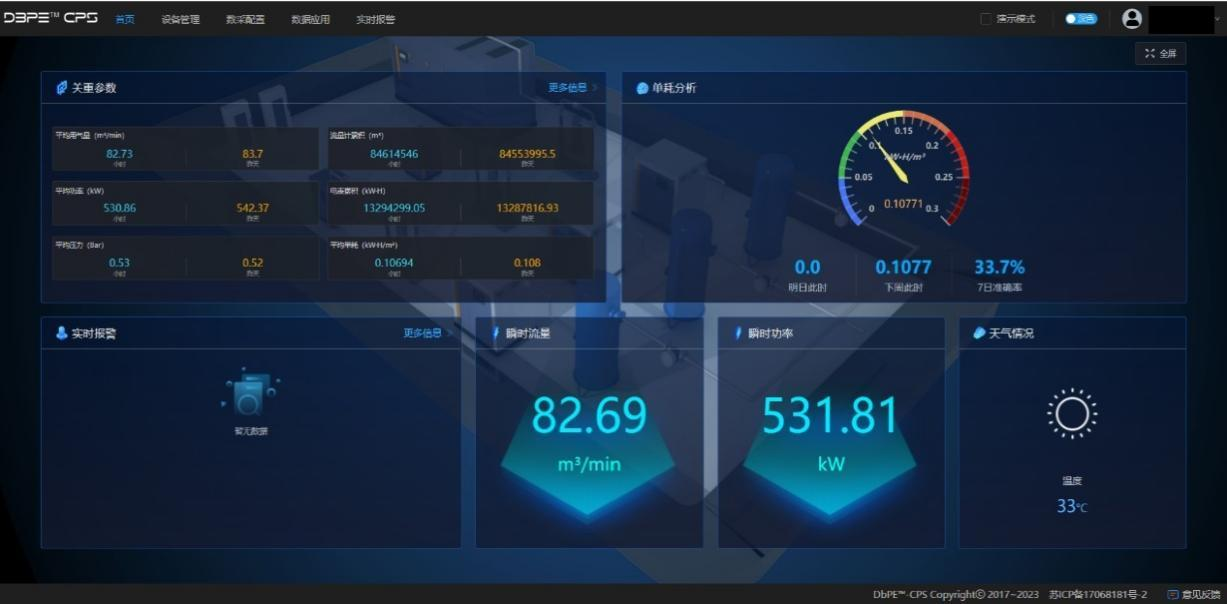The width and height of the screenshot is (1227, 604).
Task: Enter fullscreen with the 全屏 button
Action: (1160, 54)
